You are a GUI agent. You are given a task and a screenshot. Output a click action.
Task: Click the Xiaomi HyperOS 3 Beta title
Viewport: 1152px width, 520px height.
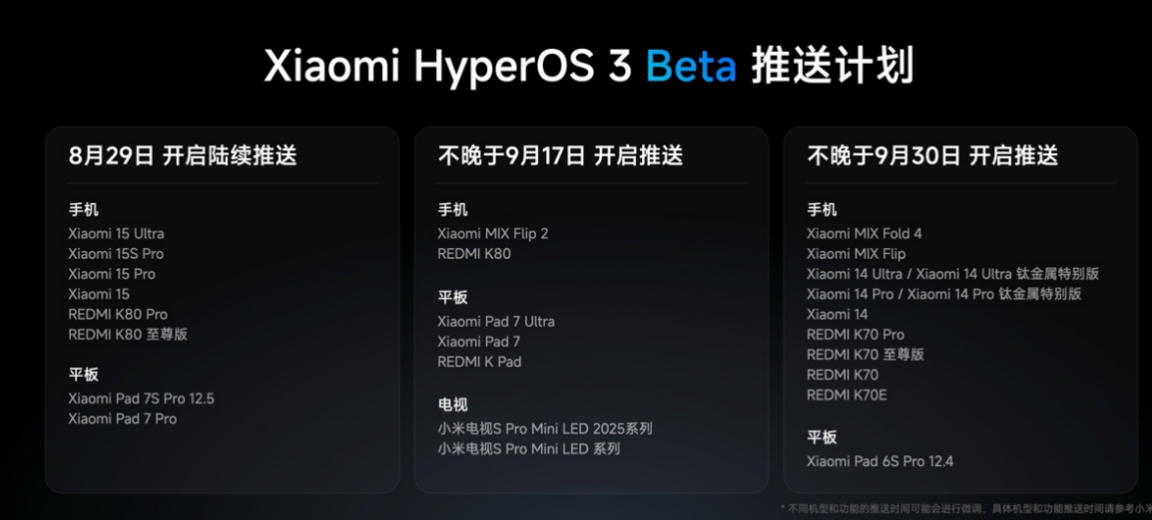(x=588, y=68)
